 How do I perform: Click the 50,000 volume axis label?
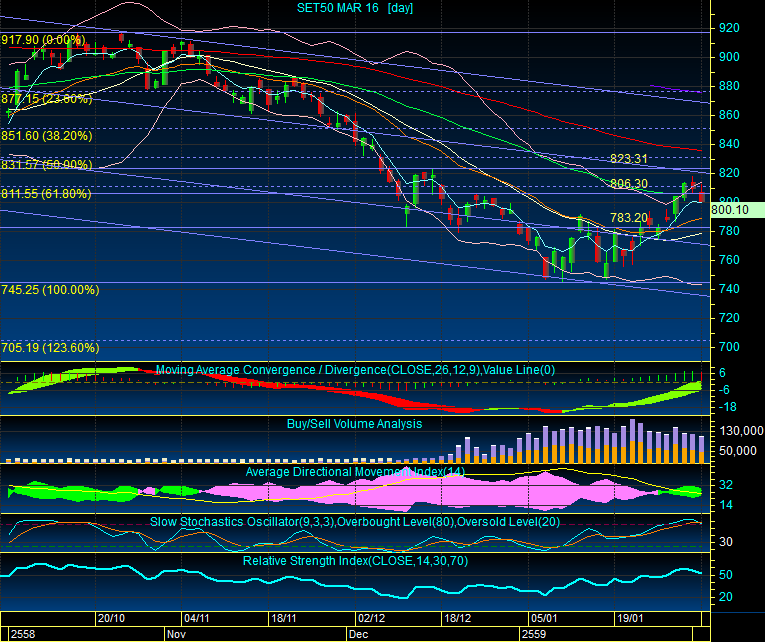(x=738, y=451)
